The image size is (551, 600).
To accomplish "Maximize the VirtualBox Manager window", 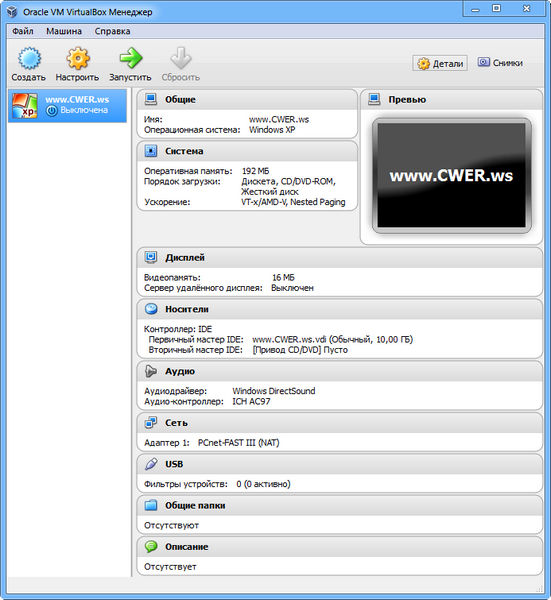I will pyautogui.click(x=497, y=8).
